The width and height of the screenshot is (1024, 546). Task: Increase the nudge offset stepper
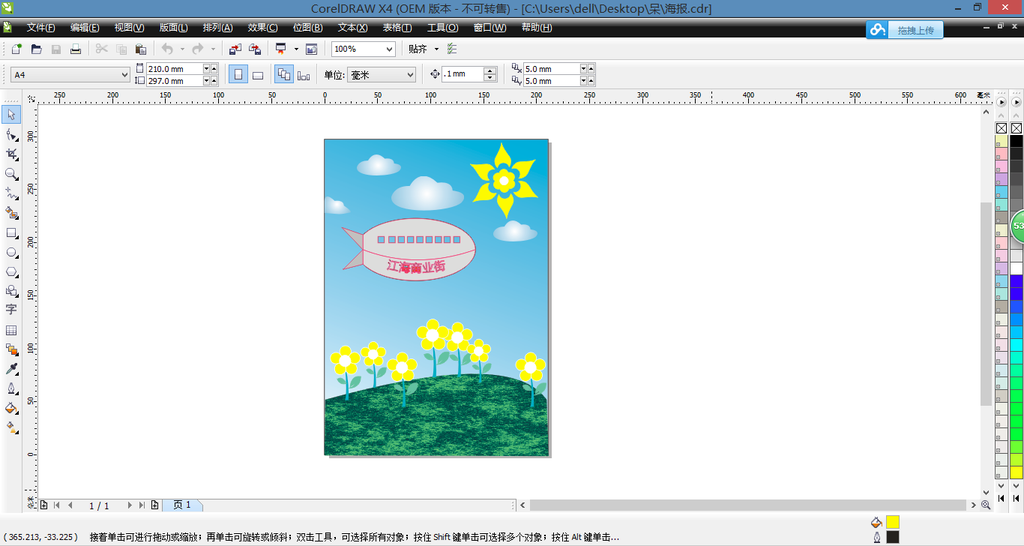click(490, 71)
